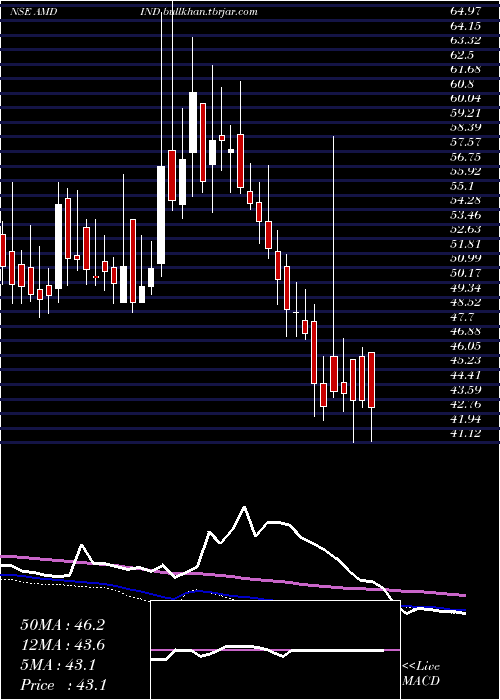Image resolution: width=500 pixels, height=700 pixels.
Task: Click the Price : 43.1 readout
Action: 63,684
